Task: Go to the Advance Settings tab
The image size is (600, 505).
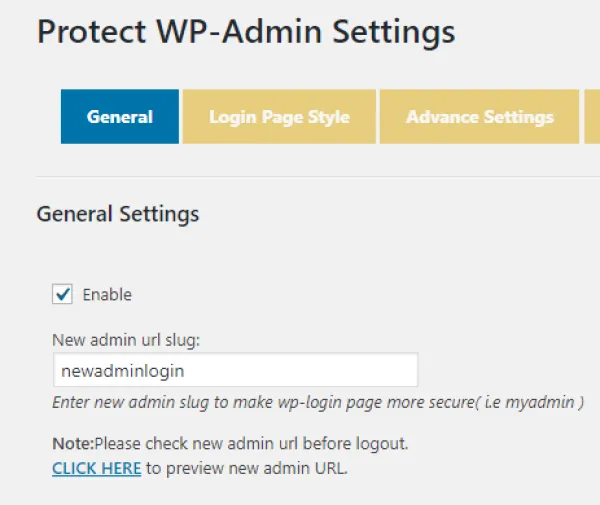Action: click(479, 117)
